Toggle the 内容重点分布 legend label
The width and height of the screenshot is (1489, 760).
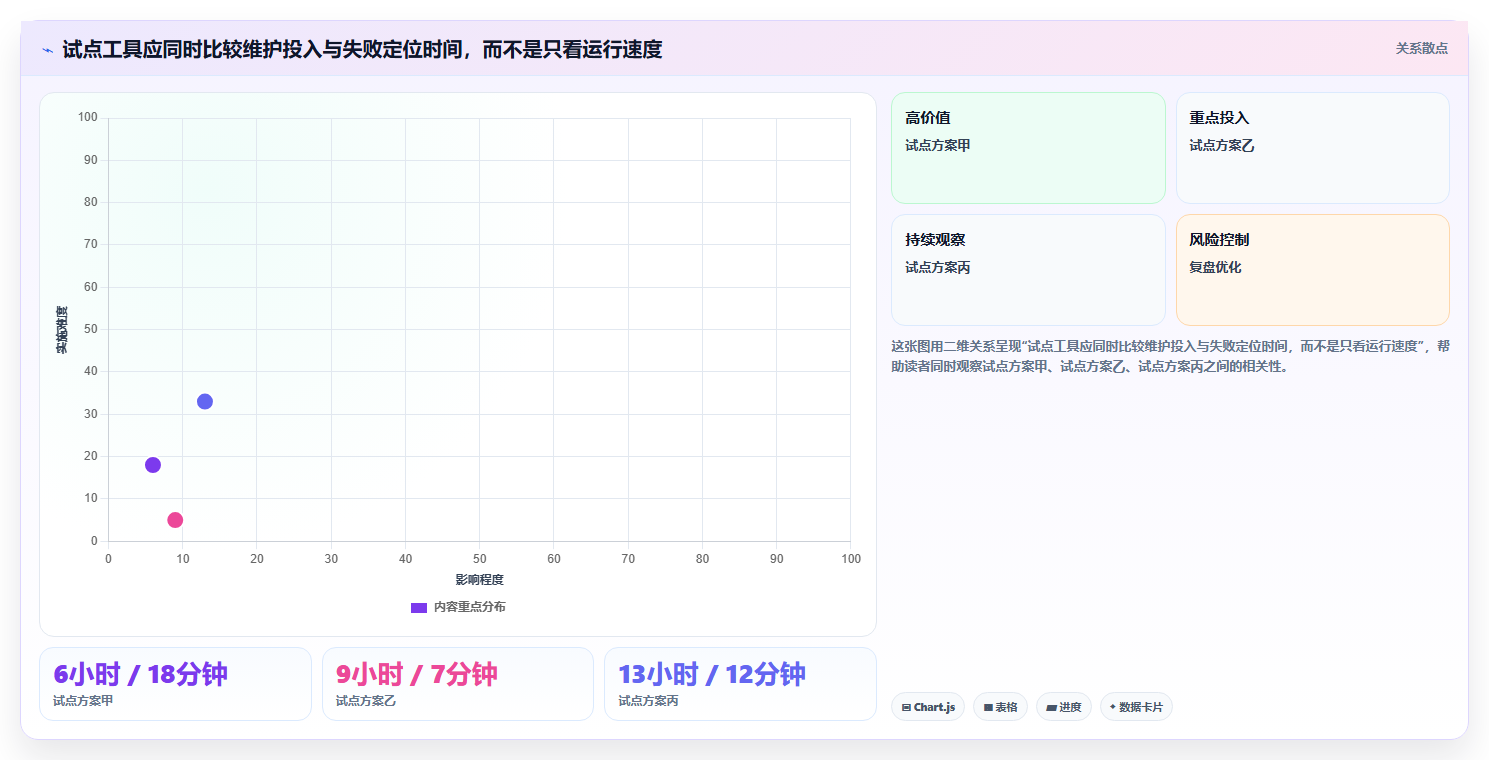click(x=469, y=607)
